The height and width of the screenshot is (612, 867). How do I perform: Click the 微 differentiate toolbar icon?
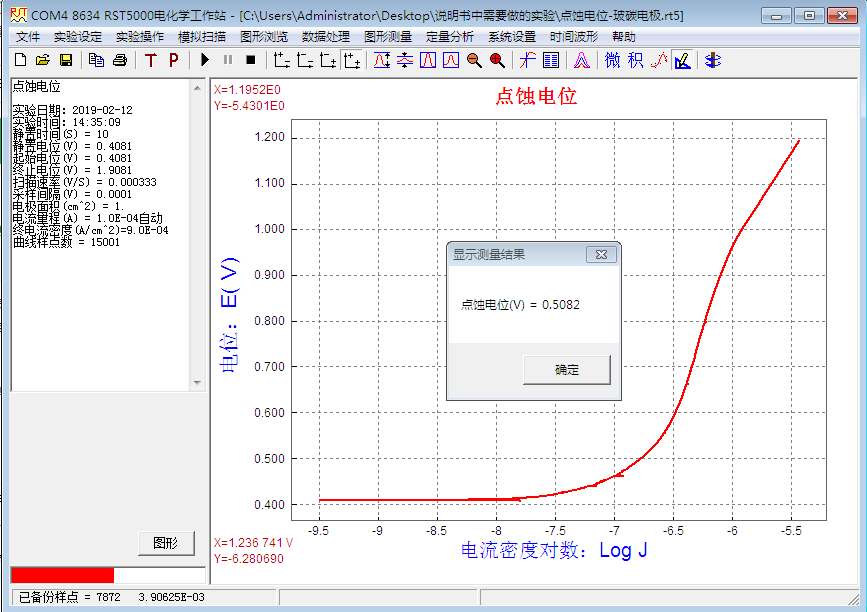tap(613, 60)
